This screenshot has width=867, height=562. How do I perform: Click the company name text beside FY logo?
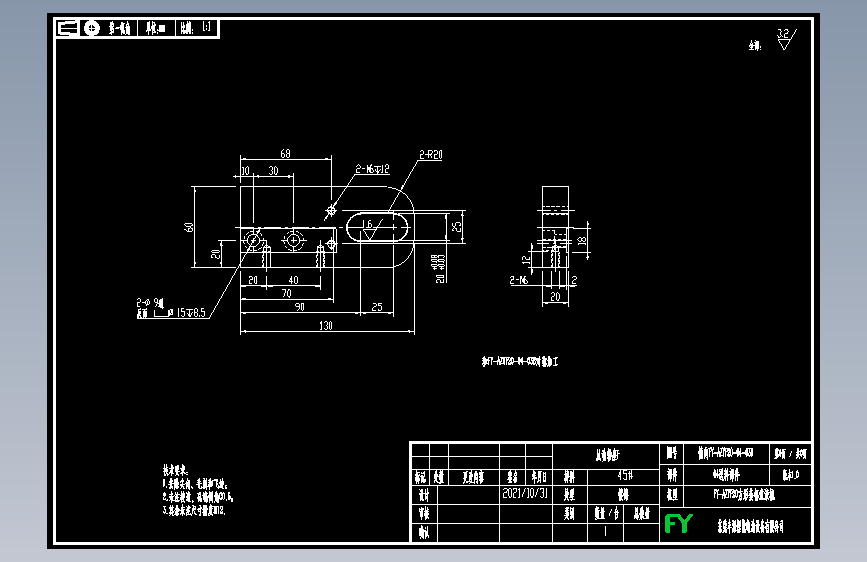[x=751, y=527]
